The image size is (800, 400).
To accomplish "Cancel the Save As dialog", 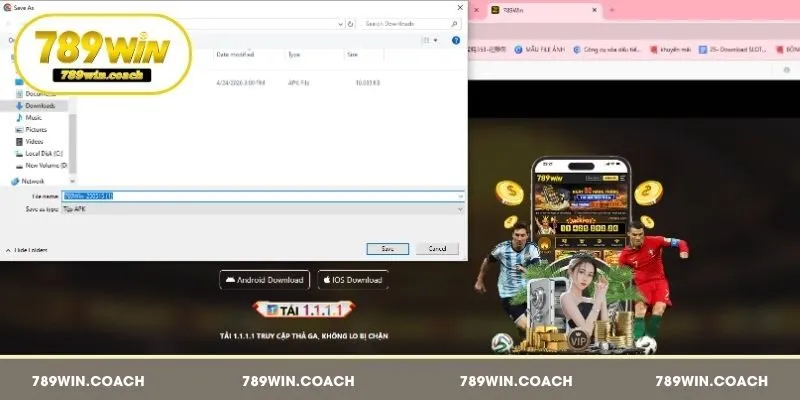I will click(x=437, y=249).
